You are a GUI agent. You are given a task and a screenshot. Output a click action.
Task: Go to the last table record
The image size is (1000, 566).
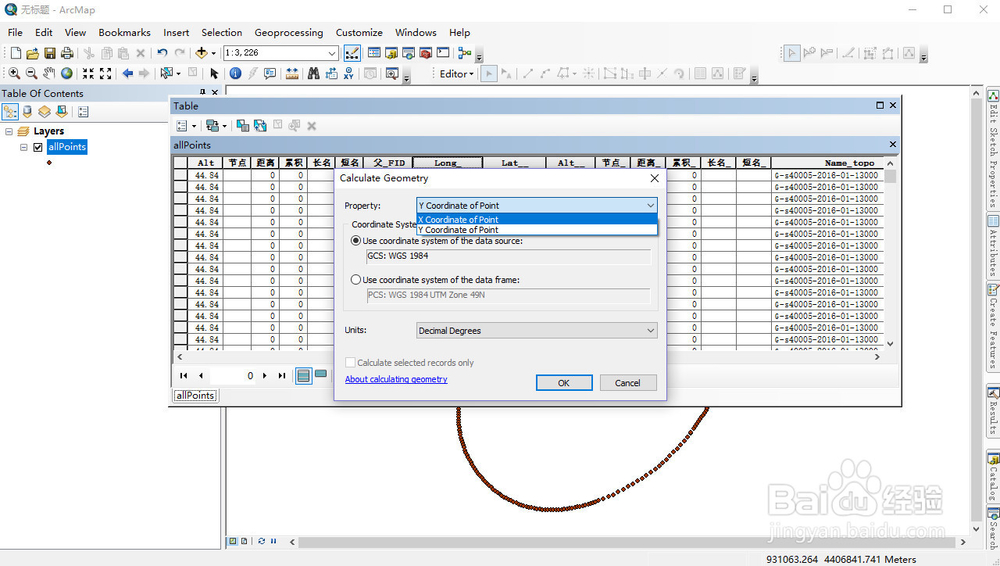(x=281, y=376)
